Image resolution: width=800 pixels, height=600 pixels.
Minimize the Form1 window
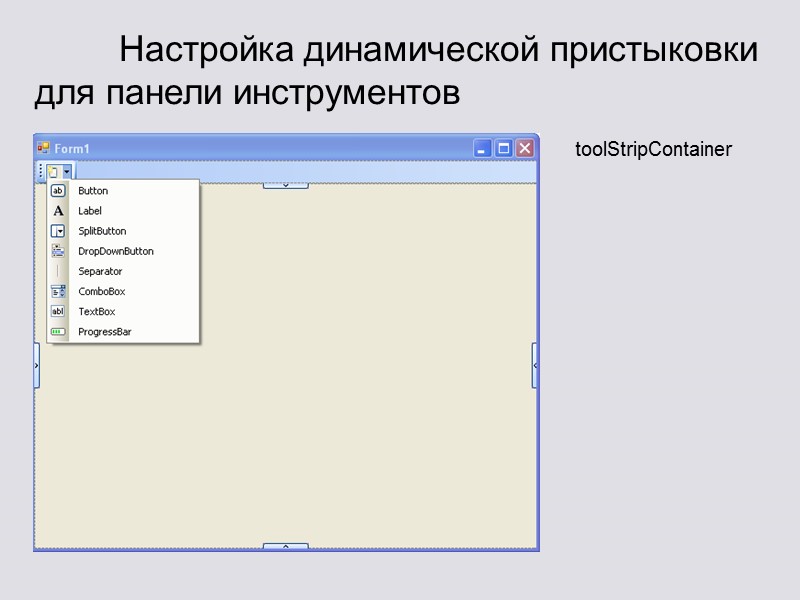pyautogui.click(x=482, y=148)
